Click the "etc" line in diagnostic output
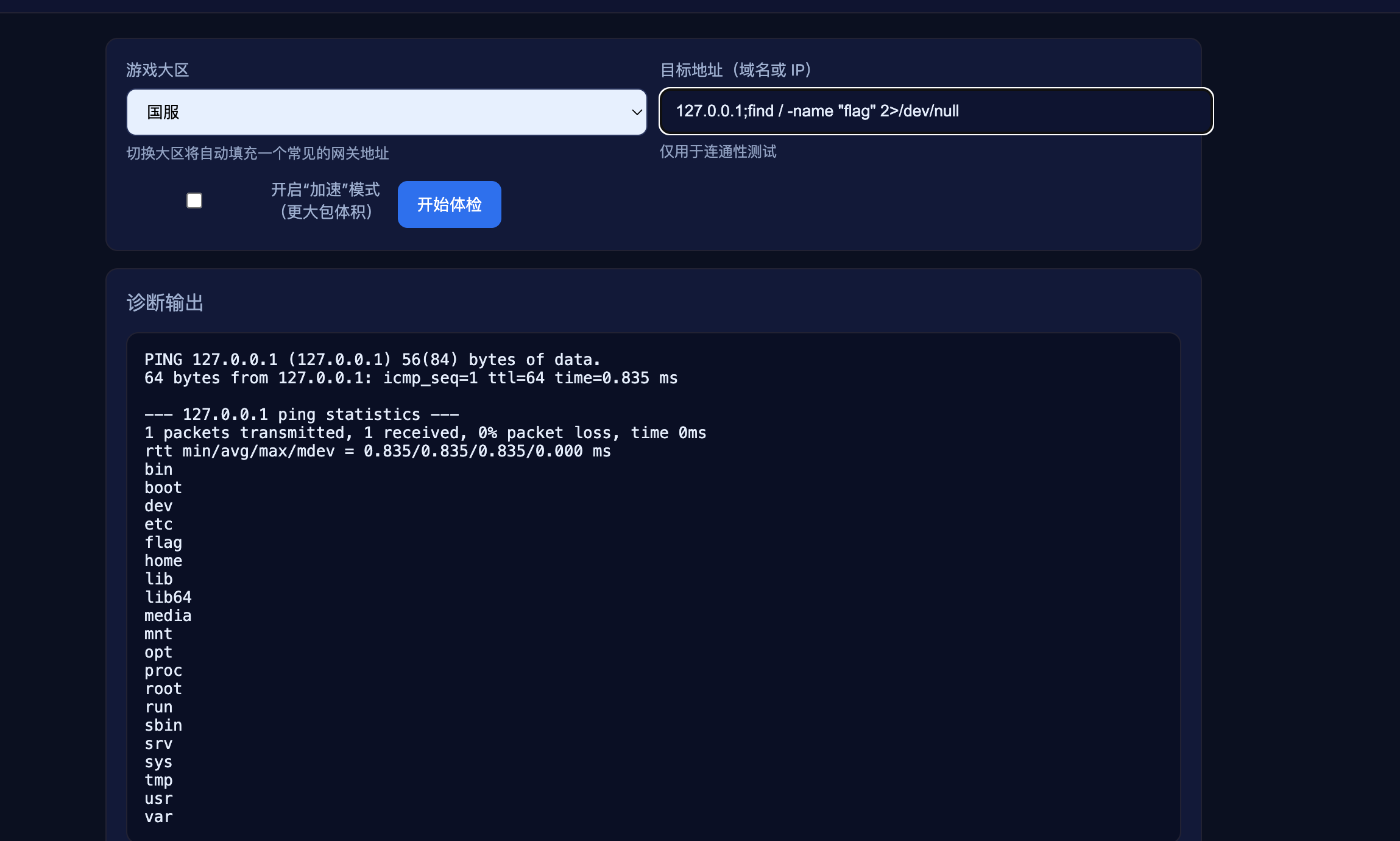Screen dimensions: 1400x841 pyautogui.click(x=158, y=524)
